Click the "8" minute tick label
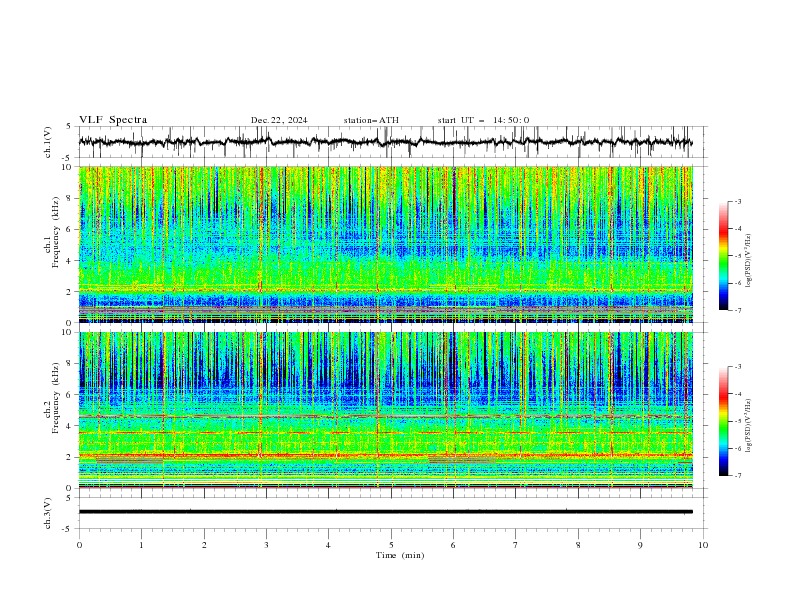 578,545
